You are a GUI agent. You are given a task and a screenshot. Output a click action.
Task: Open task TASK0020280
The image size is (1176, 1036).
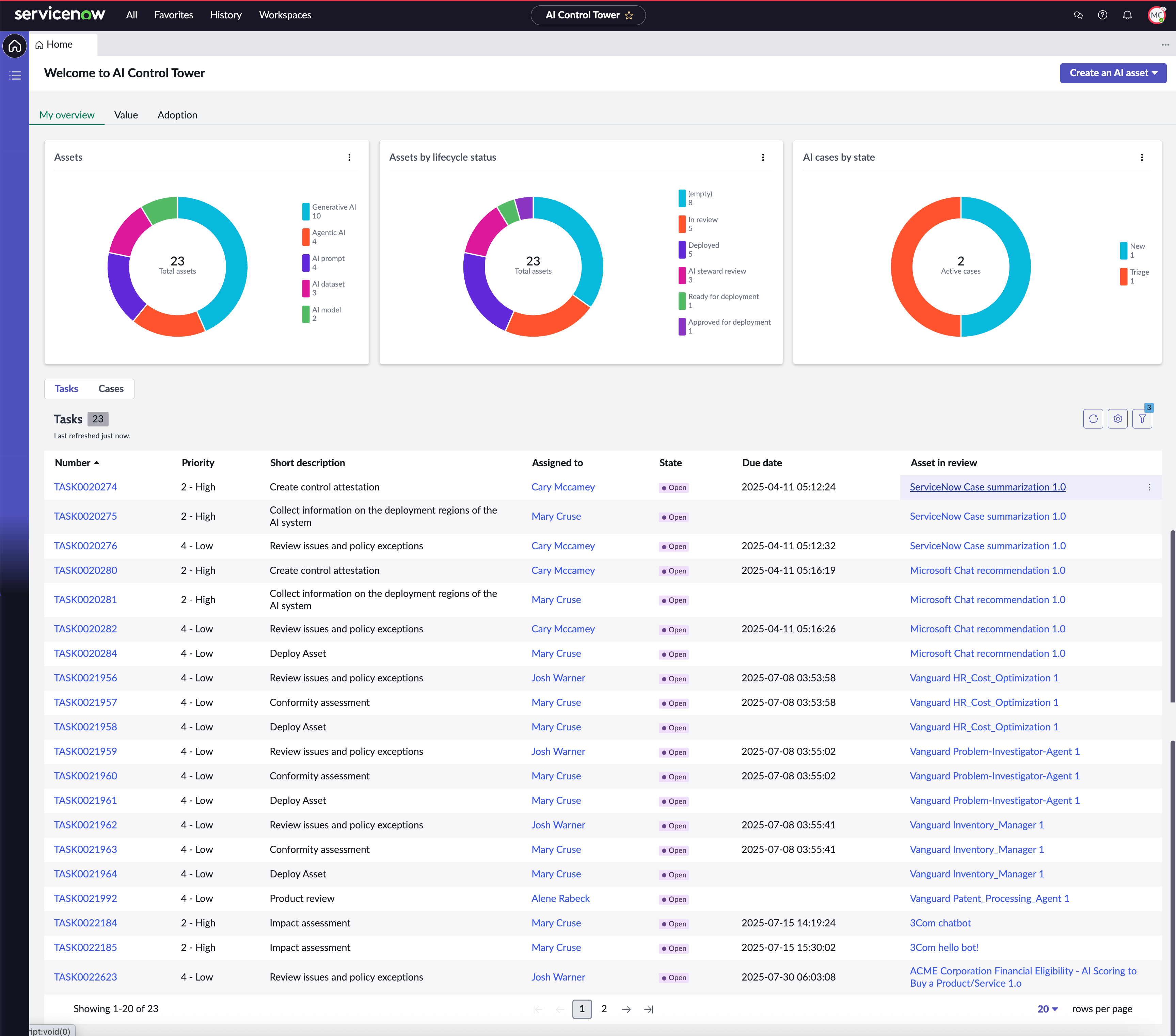pyautogui.click(x=86, y=571)
